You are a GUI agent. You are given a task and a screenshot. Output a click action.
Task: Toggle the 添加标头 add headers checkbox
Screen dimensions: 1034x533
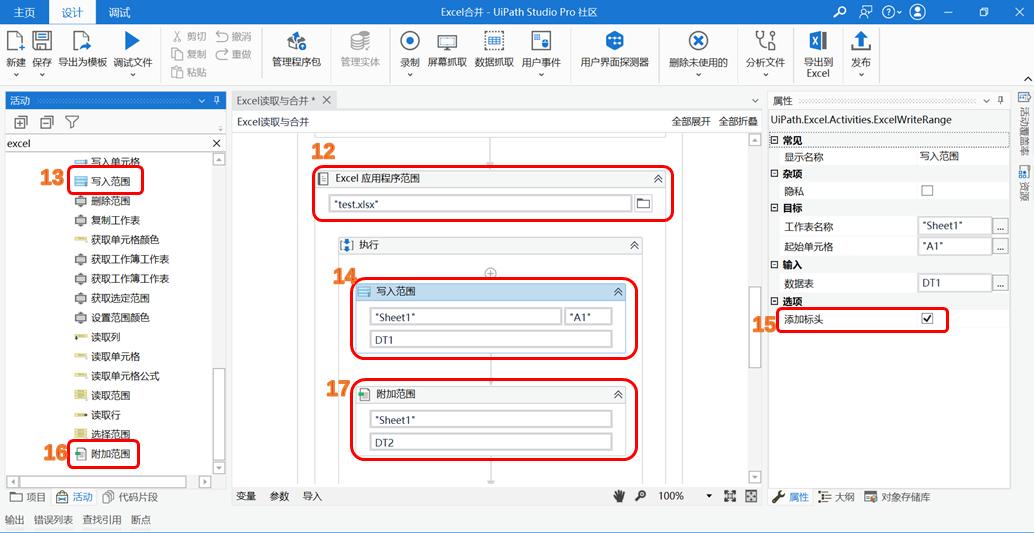click(x=927, y=319)
